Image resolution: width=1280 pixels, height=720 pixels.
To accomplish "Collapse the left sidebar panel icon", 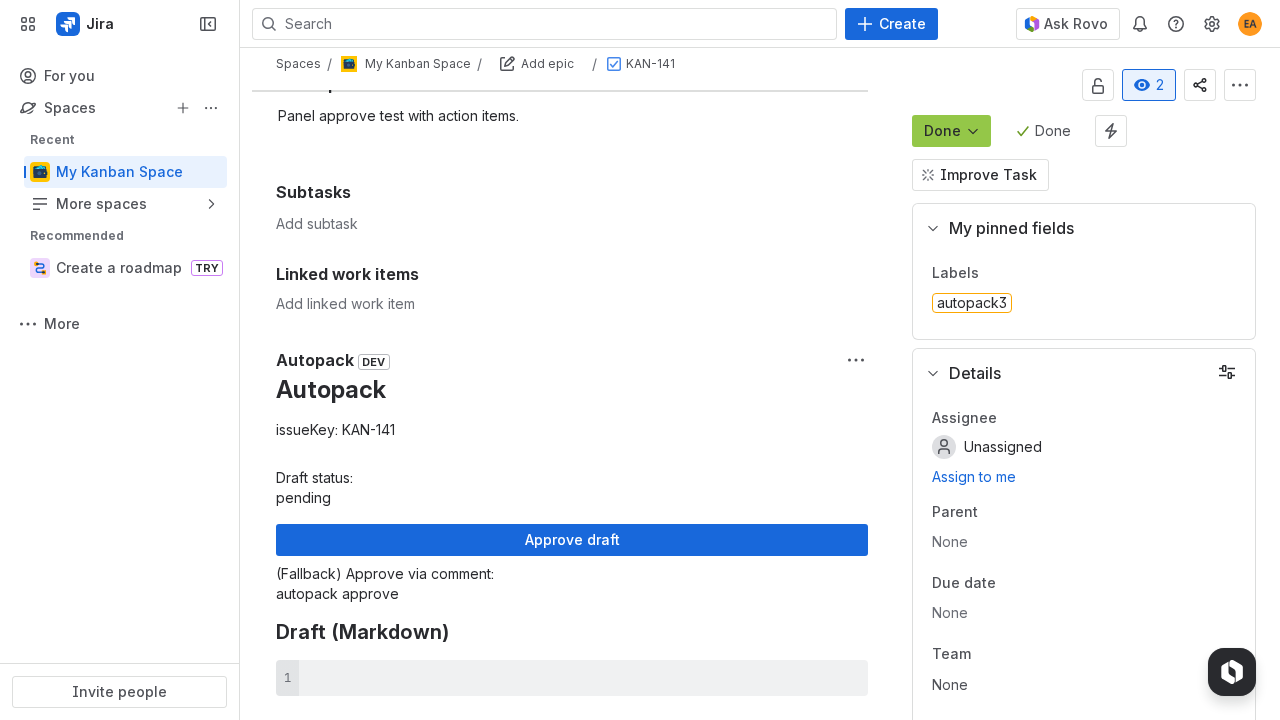I will coord(207,23).
